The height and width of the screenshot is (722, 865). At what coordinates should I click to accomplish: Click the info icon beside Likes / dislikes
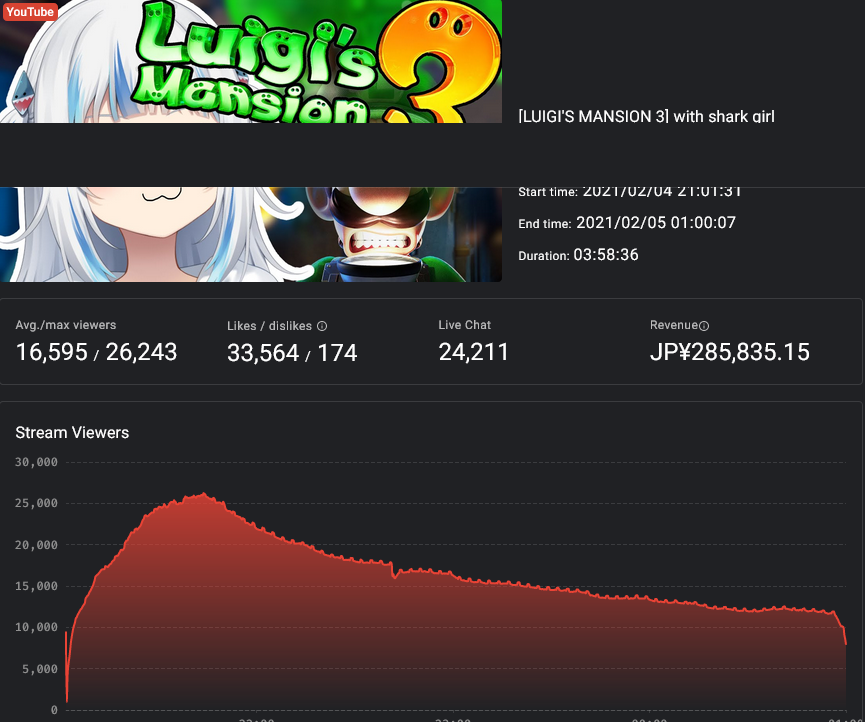(x=322, y=326)
